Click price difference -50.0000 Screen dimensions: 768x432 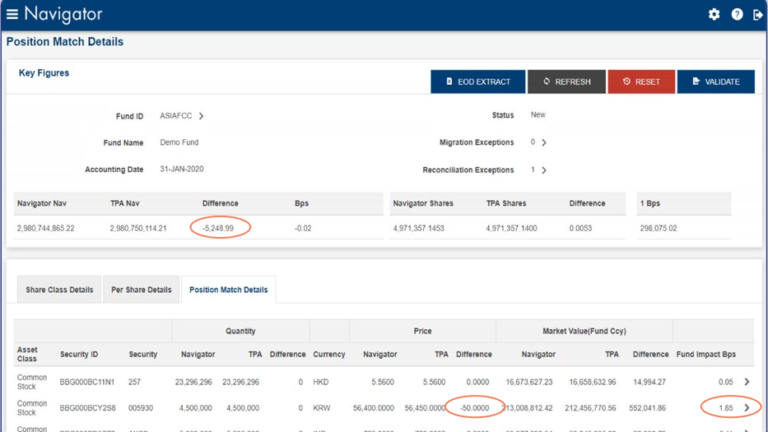pyautogui.click(x=475, y=408)
